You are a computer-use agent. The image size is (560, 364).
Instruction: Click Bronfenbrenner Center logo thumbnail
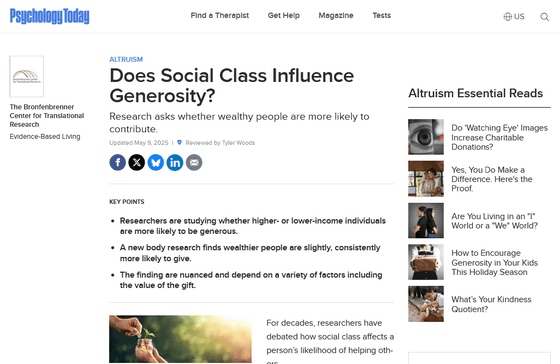(x=27, y=76)
